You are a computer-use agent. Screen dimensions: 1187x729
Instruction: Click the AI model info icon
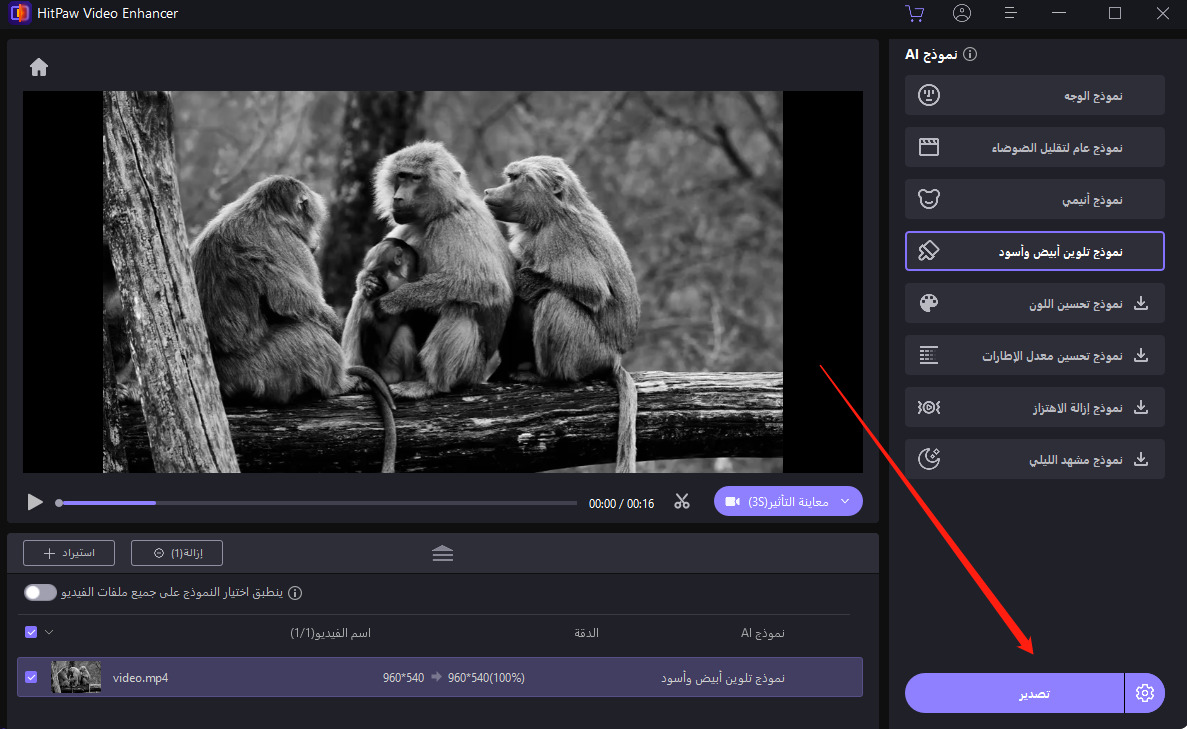click(x=969, y=55)
